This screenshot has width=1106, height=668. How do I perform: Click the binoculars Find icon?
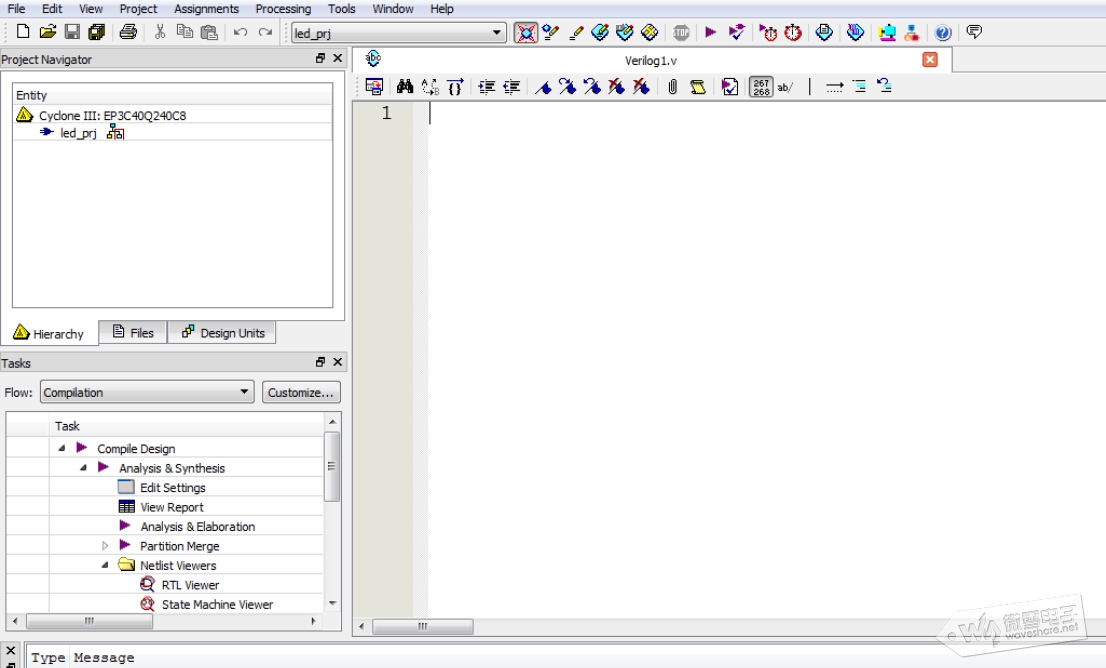(x=405, y=87)
